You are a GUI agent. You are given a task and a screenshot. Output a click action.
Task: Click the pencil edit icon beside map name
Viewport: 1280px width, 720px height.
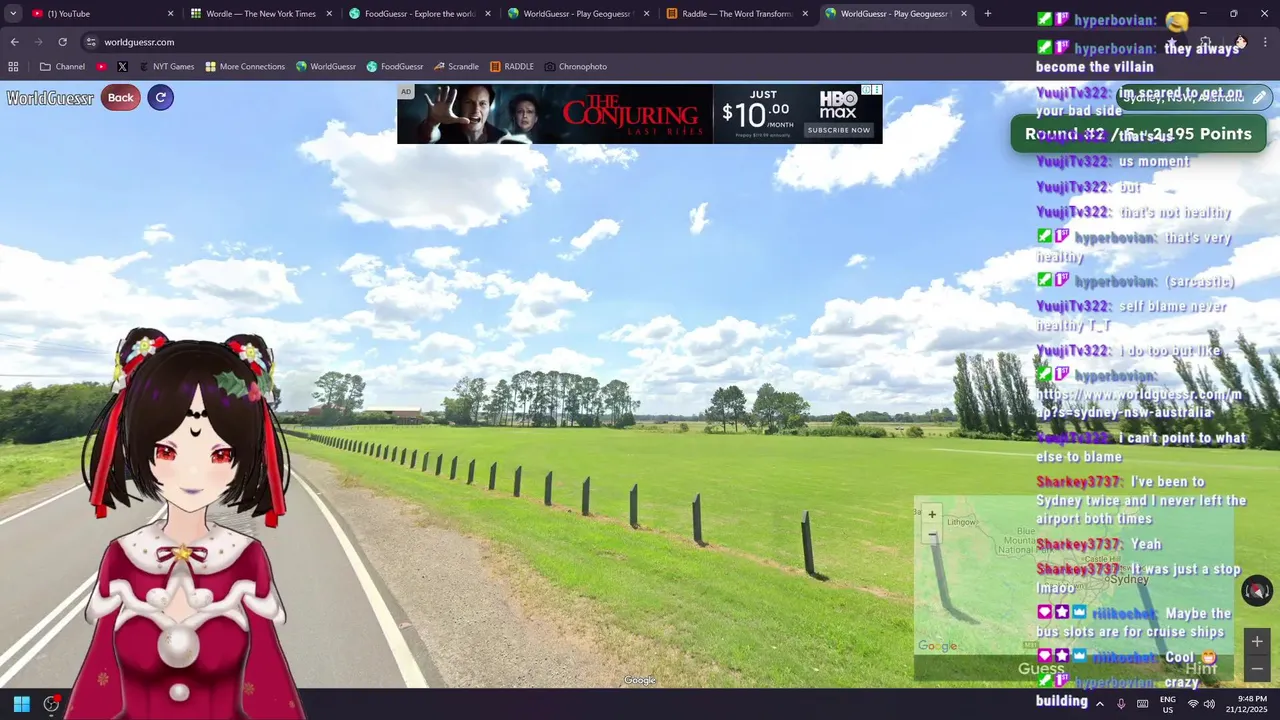point(1259,98)
